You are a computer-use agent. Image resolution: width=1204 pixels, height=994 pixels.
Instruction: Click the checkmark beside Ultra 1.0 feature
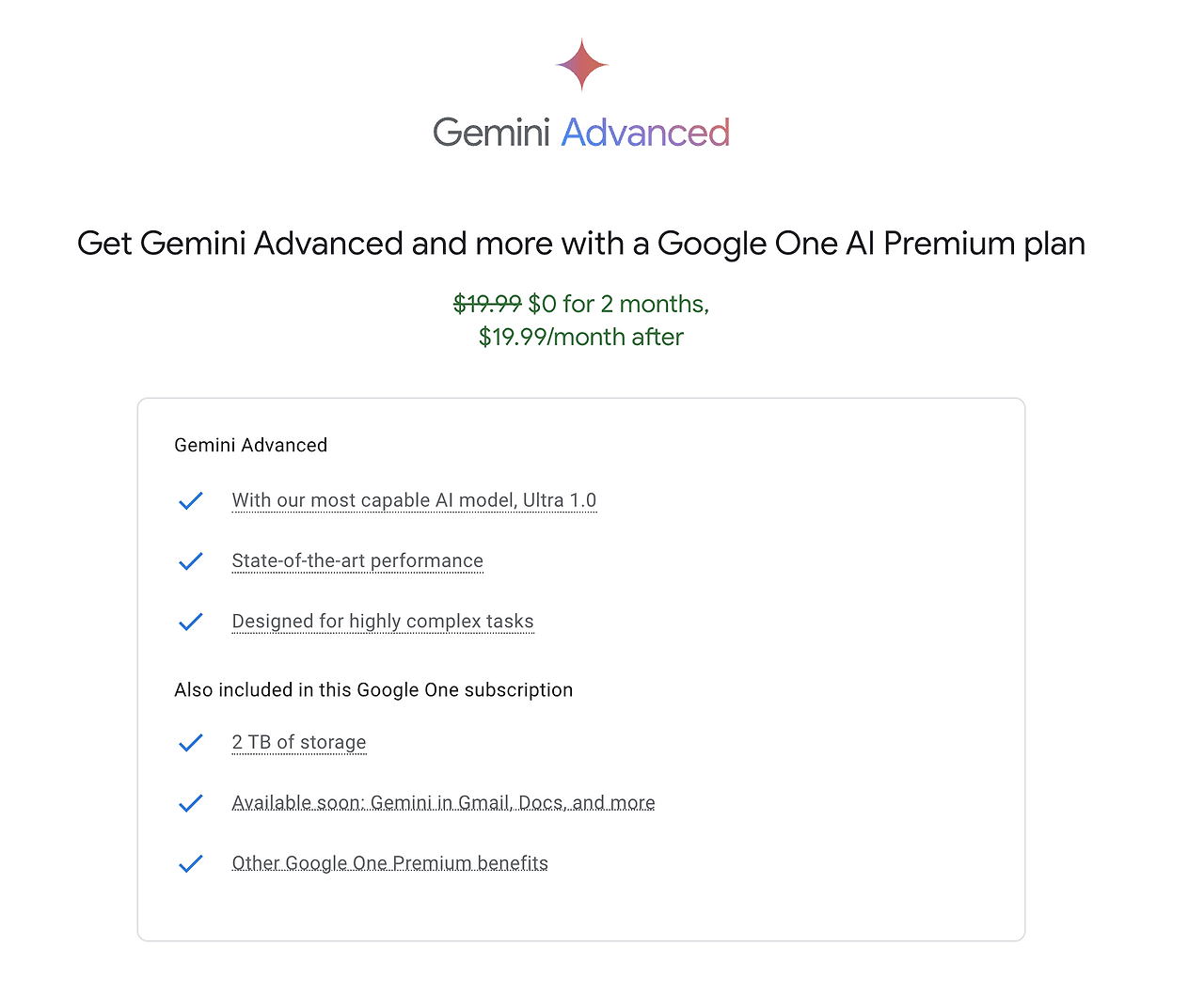(191, 500)
